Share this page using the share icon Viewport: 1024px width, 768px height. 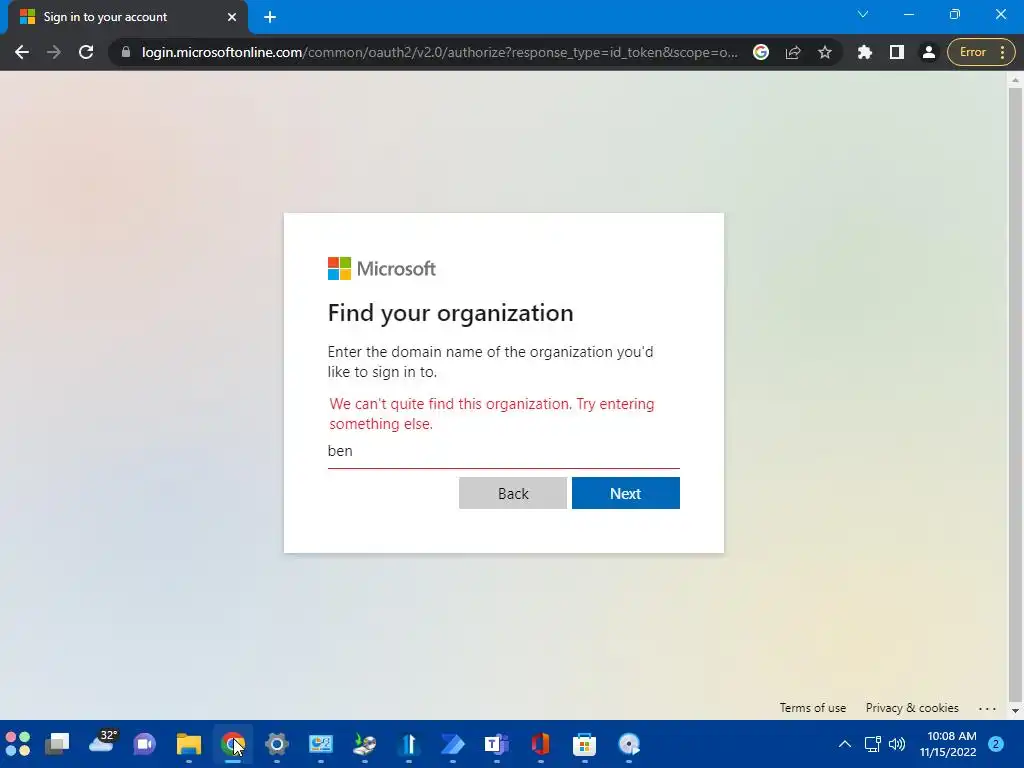click(793, 52)
